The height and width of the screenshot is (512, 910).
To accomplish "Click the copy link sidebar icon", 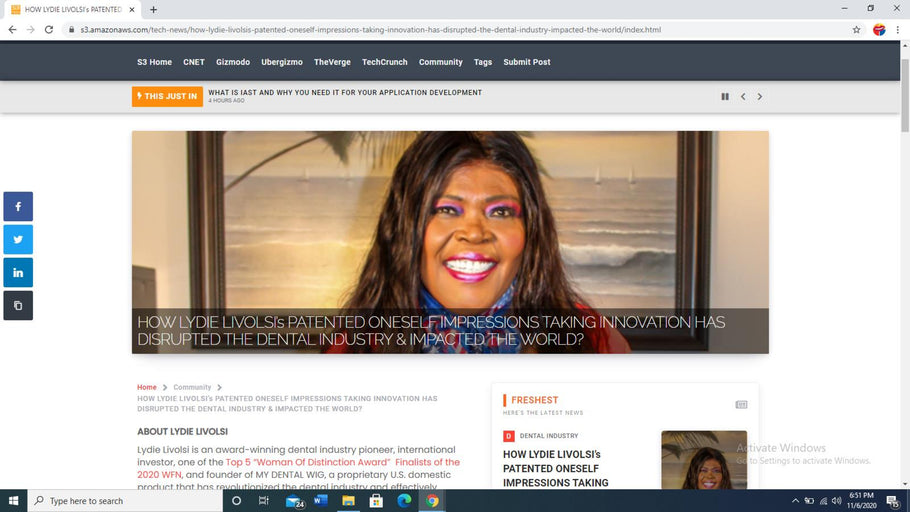I will (18, 305).
